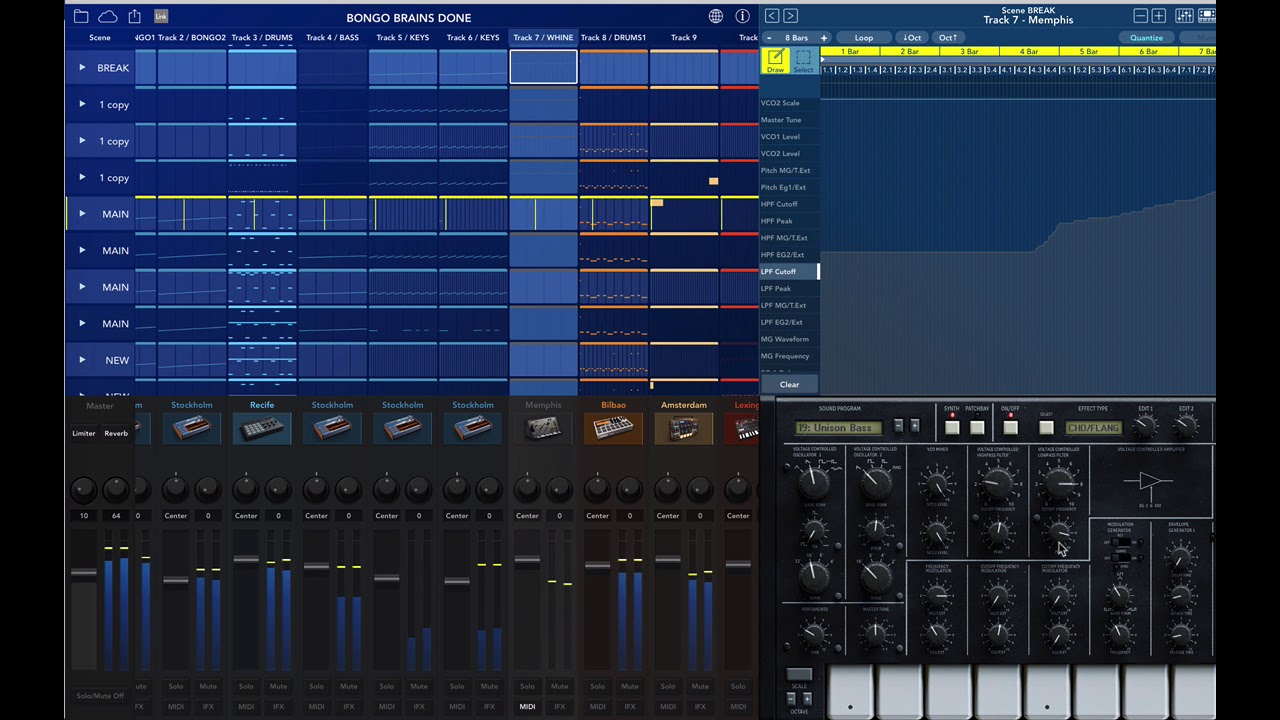Select HPF Cutoff automation parameter

coord(789,204)
